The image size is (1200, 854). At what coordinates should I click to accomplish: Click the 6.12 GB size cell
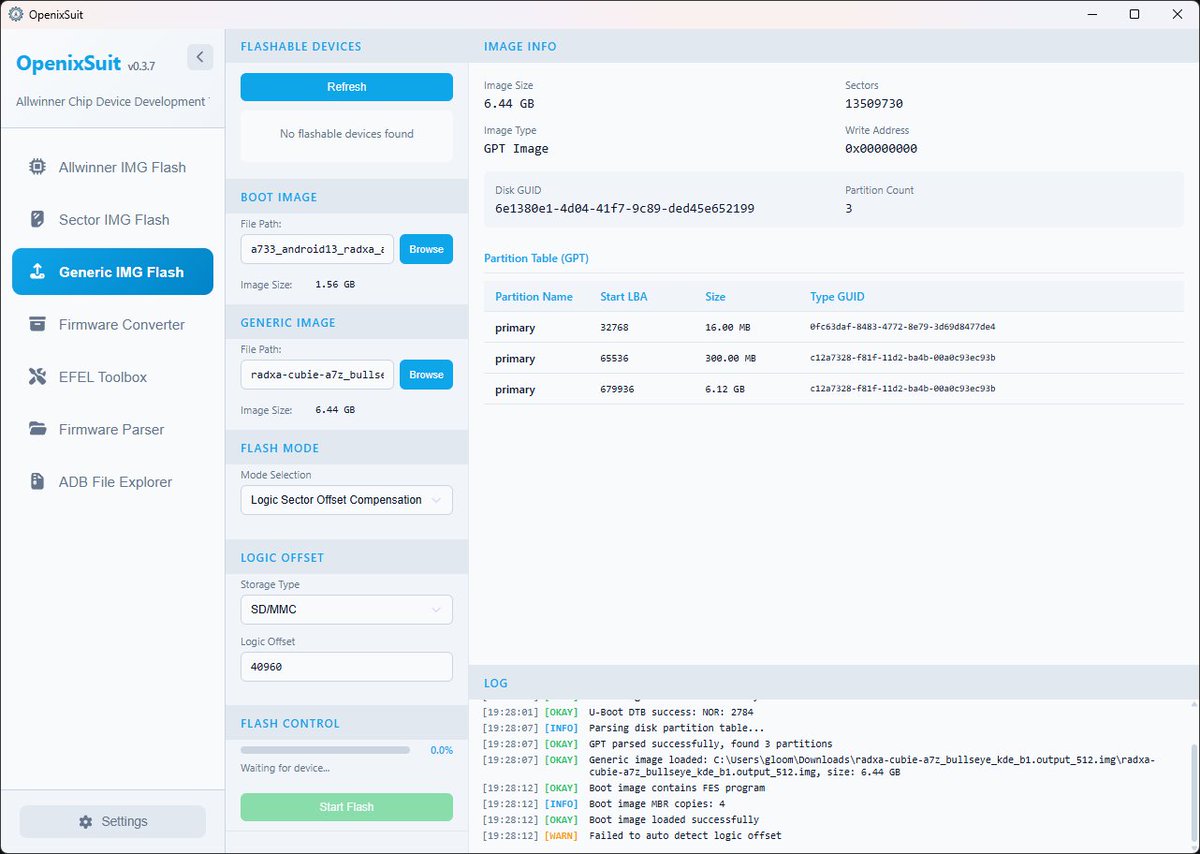point(725,389)
